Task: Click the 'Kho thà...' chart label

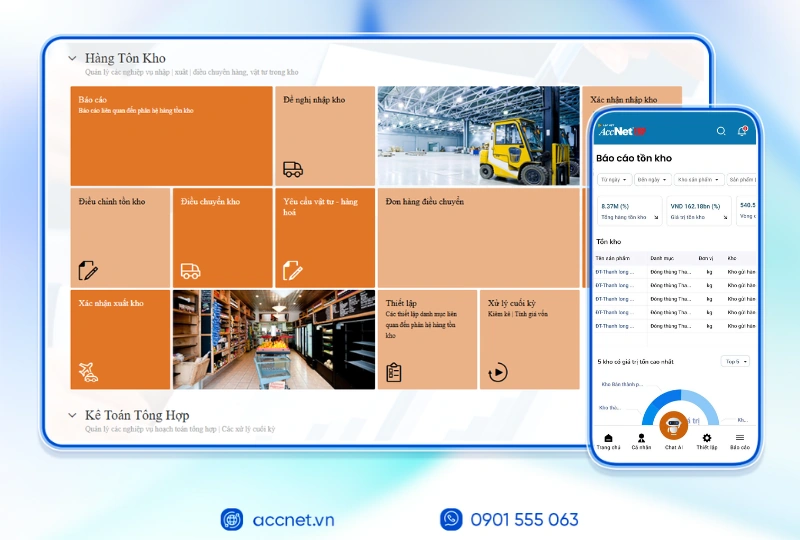Action: tap(609, 408)
